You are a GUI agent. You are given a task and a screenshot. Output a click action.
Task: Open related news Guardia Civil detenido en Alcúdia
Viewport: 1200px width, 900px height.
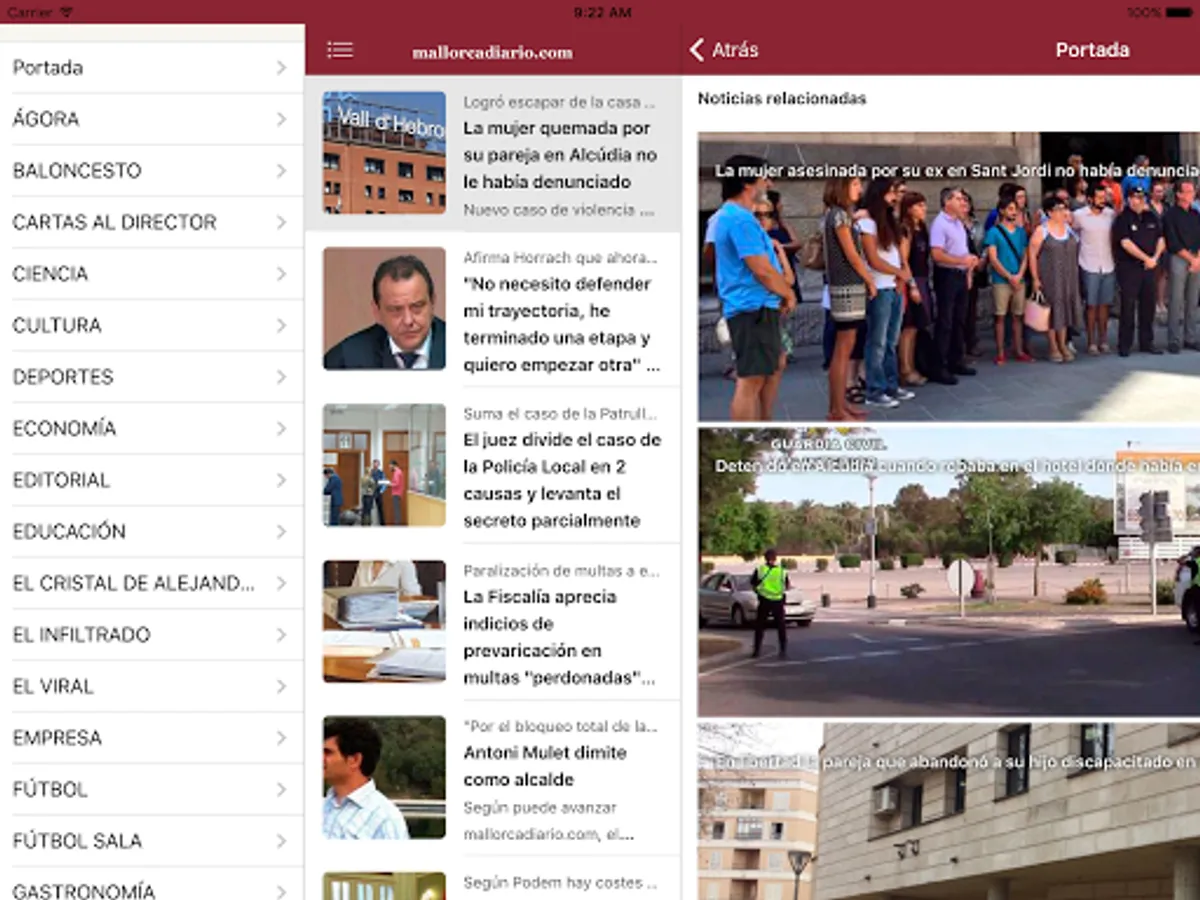coord(949,572)
